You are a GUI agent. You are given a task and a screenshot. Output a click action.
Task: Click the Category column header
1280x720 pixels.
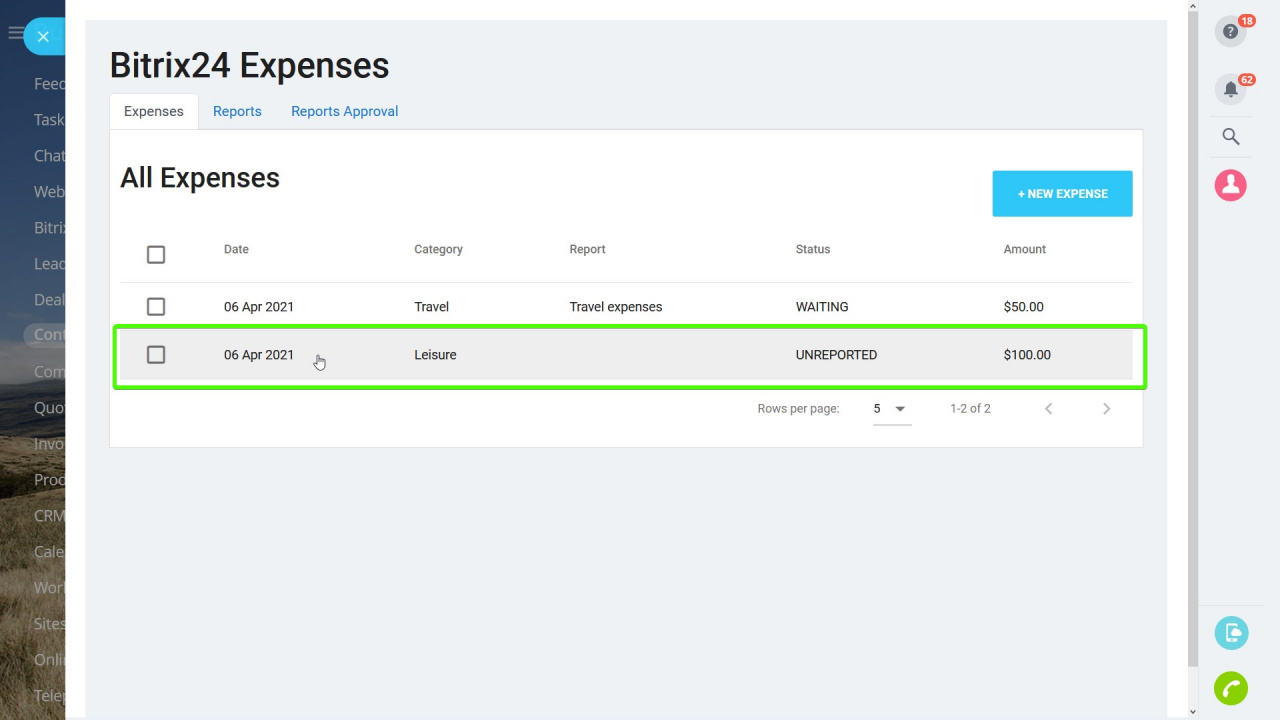click(x=438, y=249)
